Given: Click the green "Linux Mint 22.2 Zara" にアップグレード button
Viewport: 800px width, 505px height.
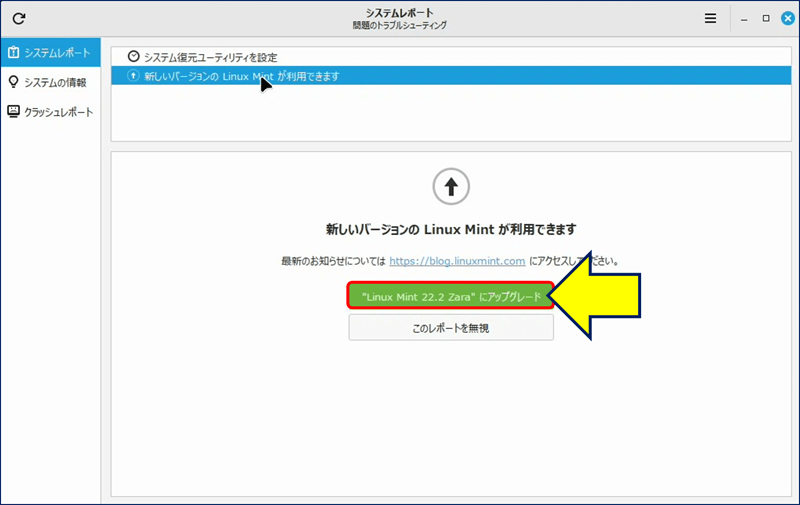Looking at the screenshot, I should coord(451,296).
